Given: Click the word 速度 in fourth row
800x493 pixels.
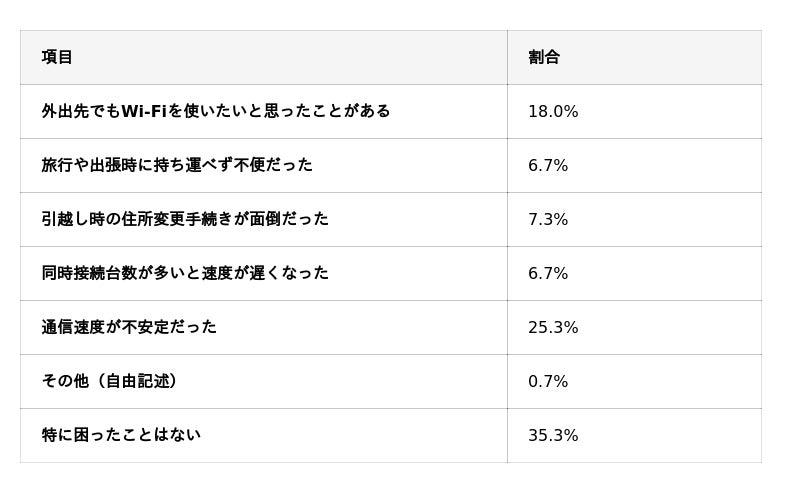Looking at the screenshot, I should click(x=215, y=273).
